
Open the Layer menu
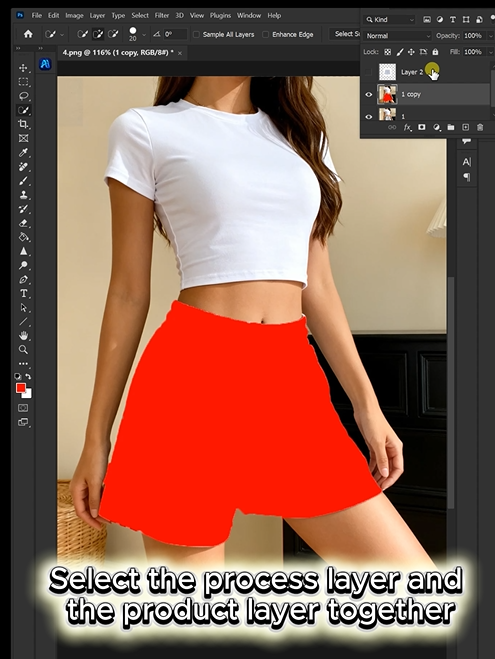tap(97, 16)
